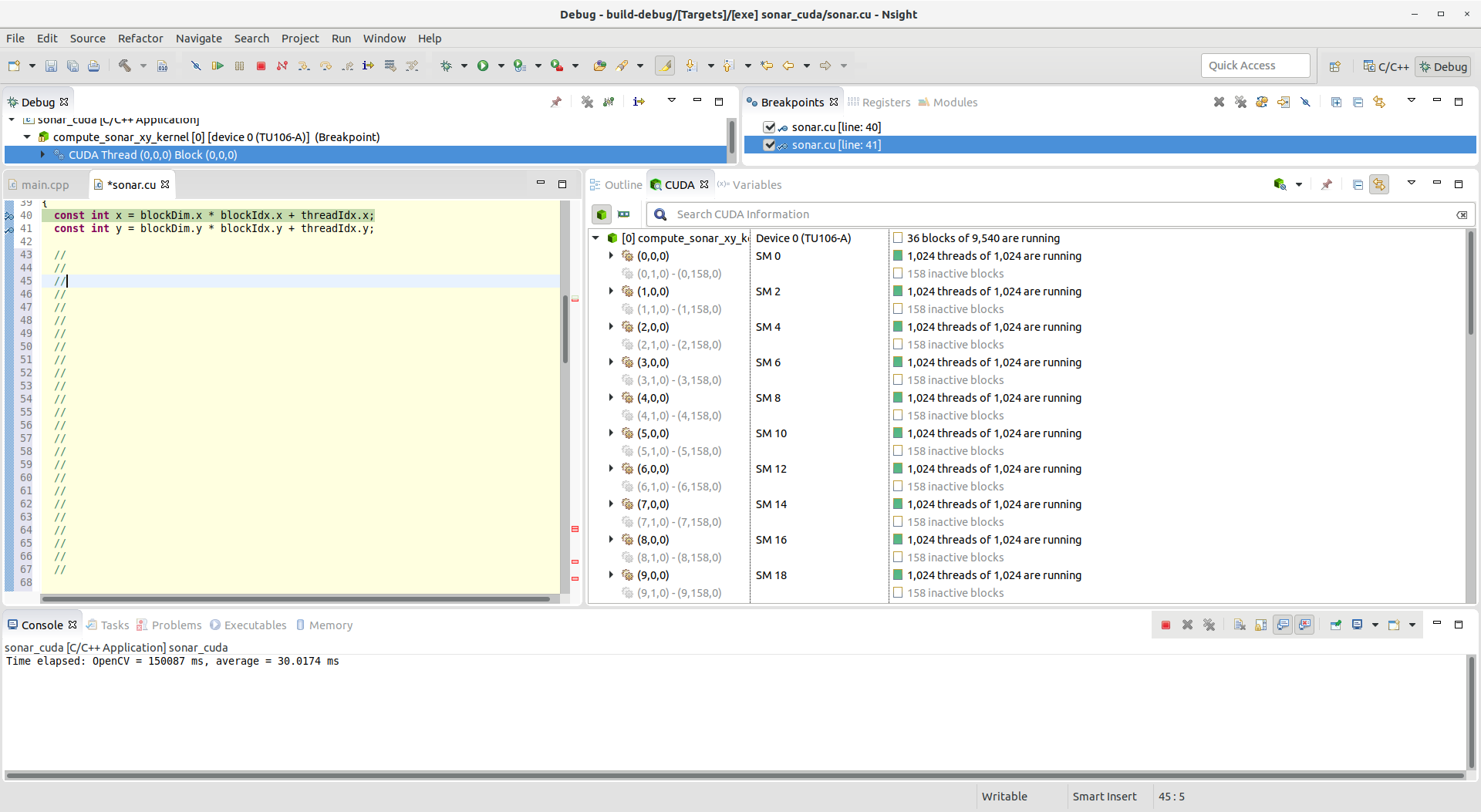Toggle checkbox for 36 blocks of 9,540 row
The height and width of the screenshot is (812, 1481).
coord(898,238)
